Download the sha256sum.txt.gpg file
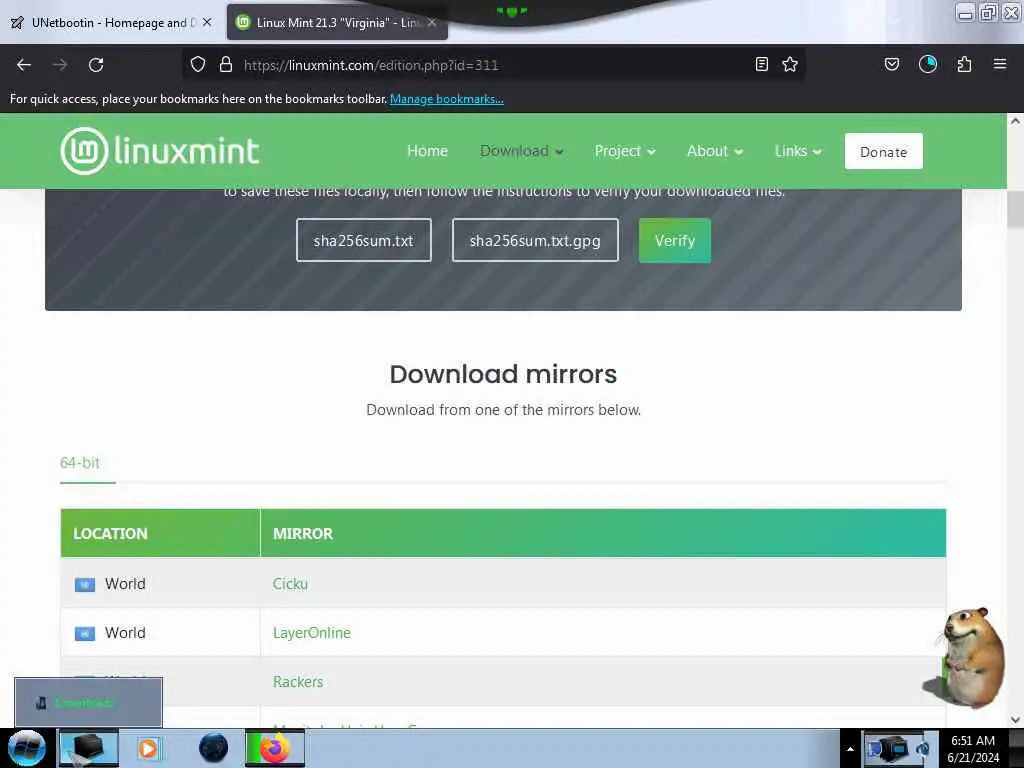Viewport: 1024px width, 768px height. point(535,240)
